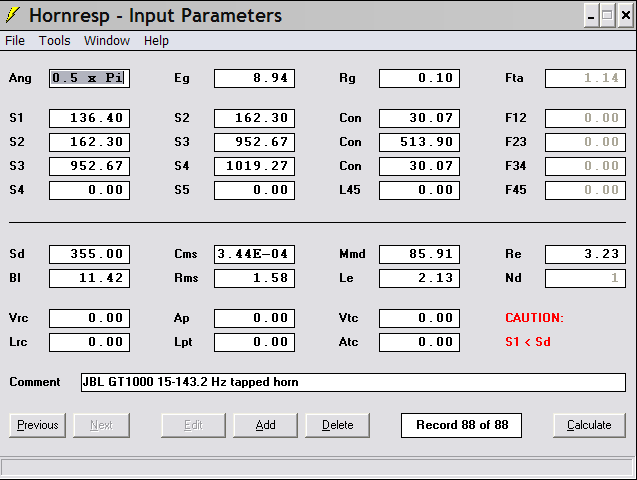
Task: Click the S4 field with 1019.27
Action: (254, 166)
